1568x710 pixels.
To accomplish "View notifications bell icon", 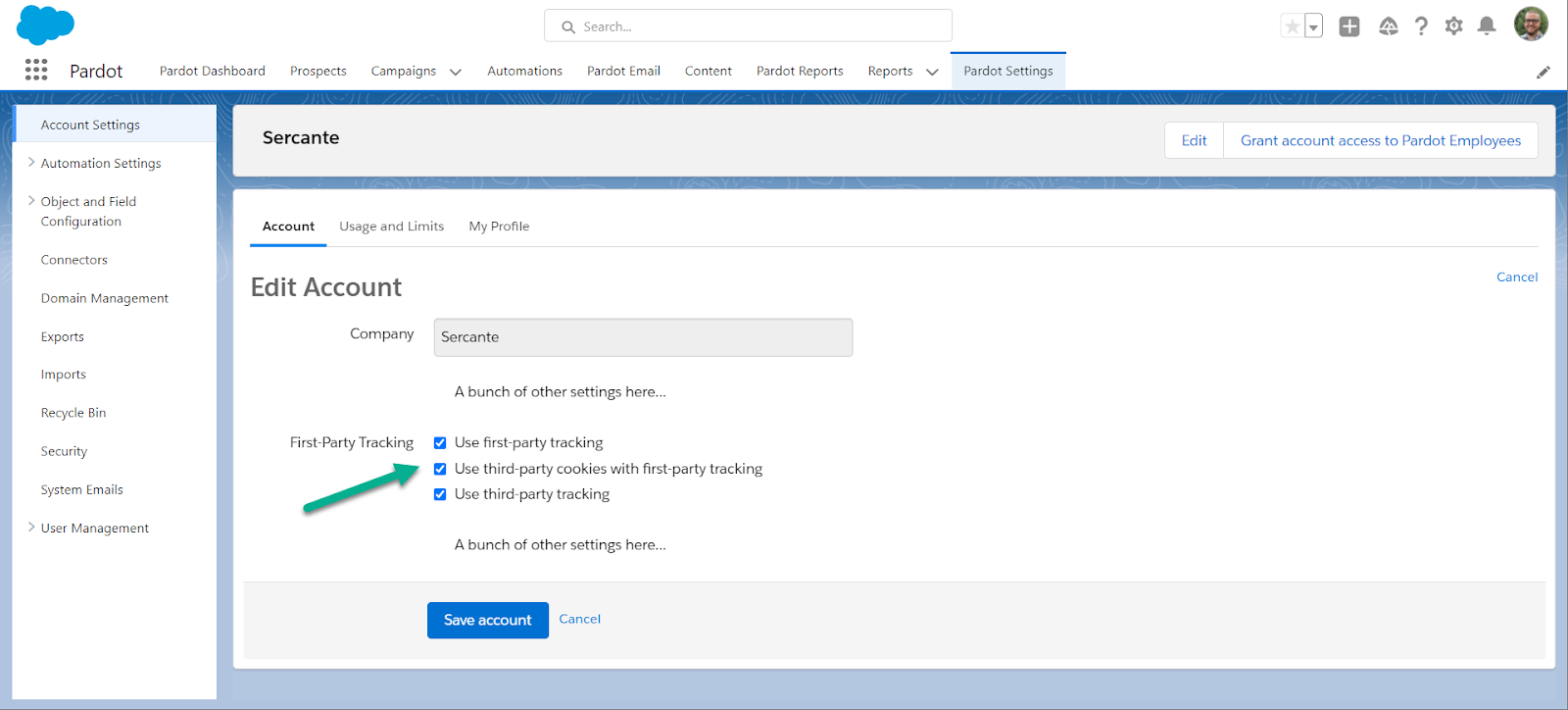I will 1487,26.
